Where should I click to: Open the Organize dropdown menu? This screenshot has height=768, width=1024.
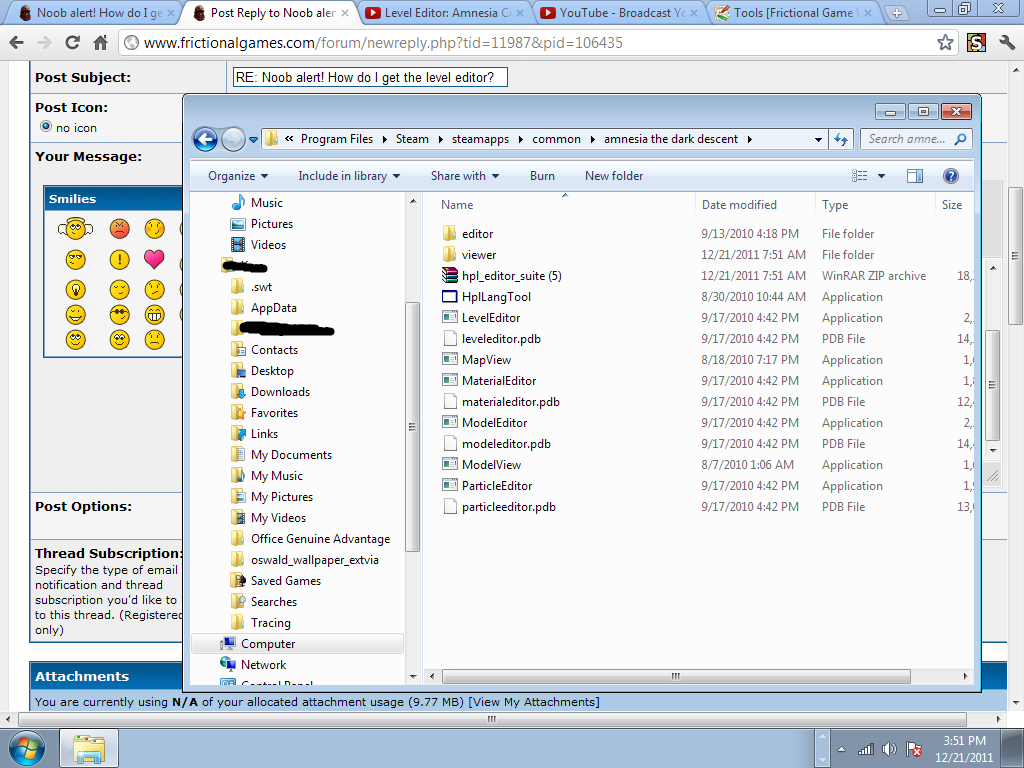(239, 176)
